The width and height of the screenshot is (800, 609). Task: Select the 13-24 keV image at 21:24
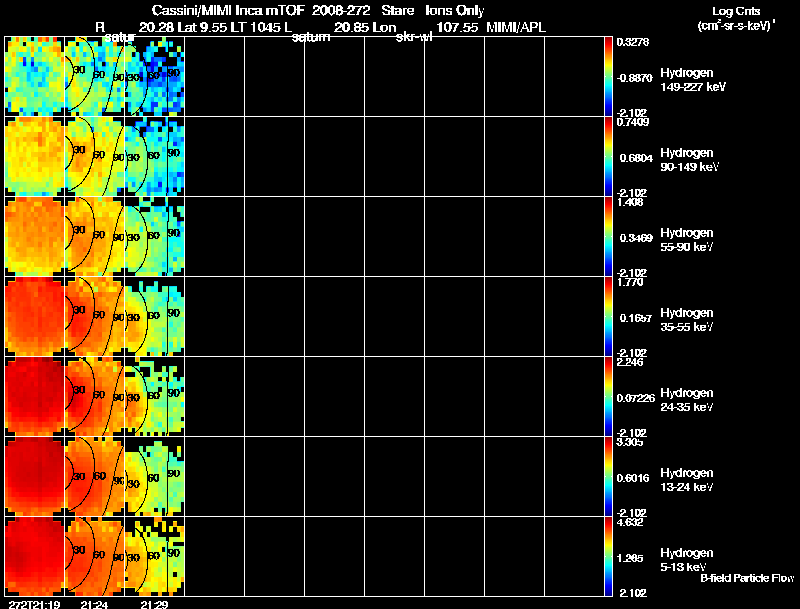click(x=94, y=476)
